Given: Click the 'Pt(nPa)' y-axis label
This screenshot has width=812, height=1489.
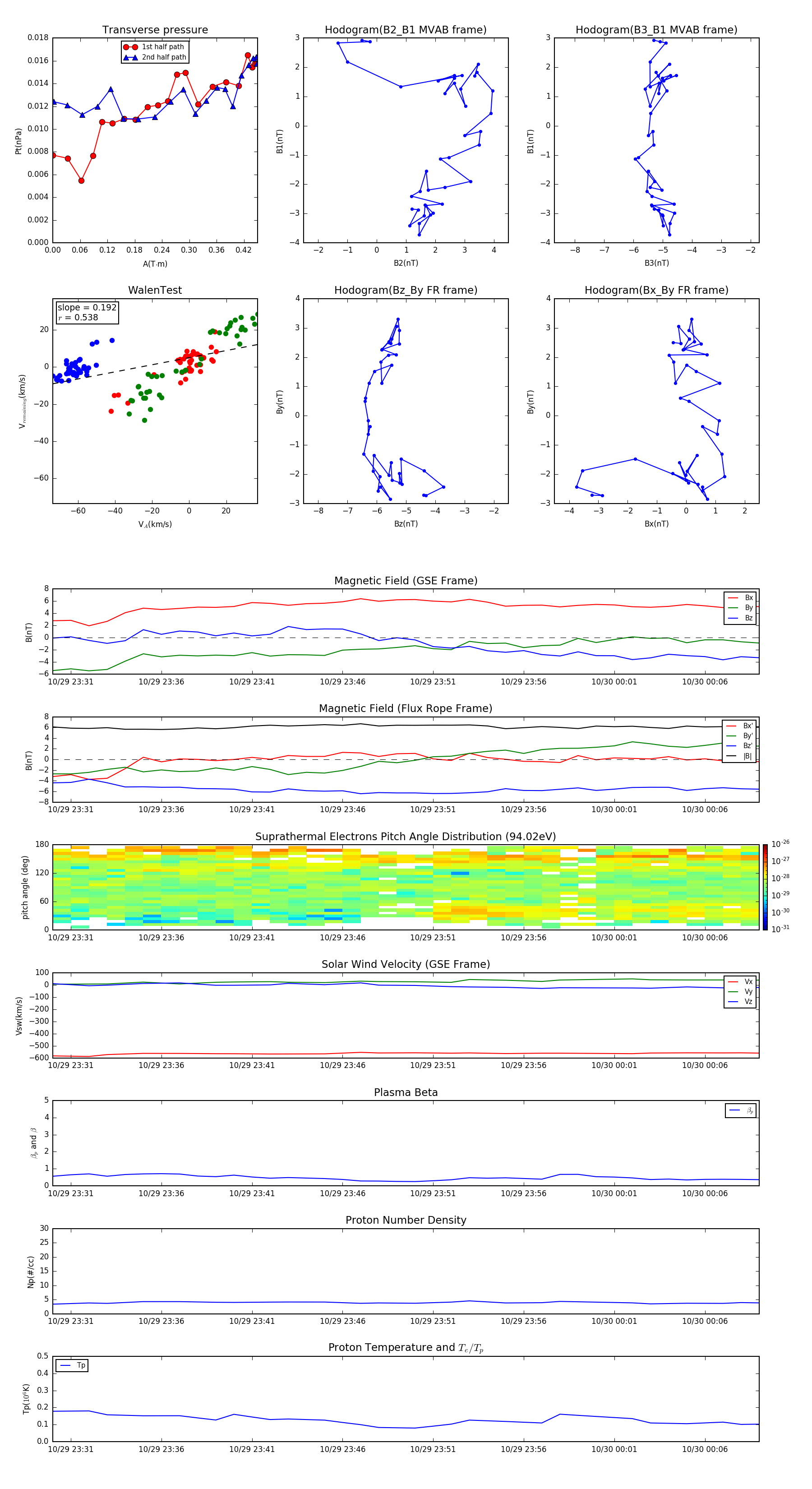Looking at the screenshot, I should point(18,141).
